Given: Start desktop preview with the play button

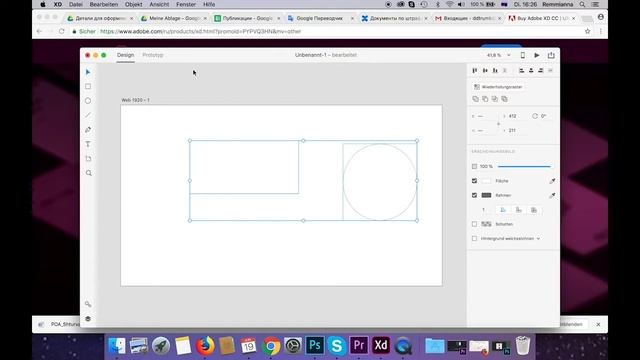Looking at the screenshot, I should (x=537, y=55).
